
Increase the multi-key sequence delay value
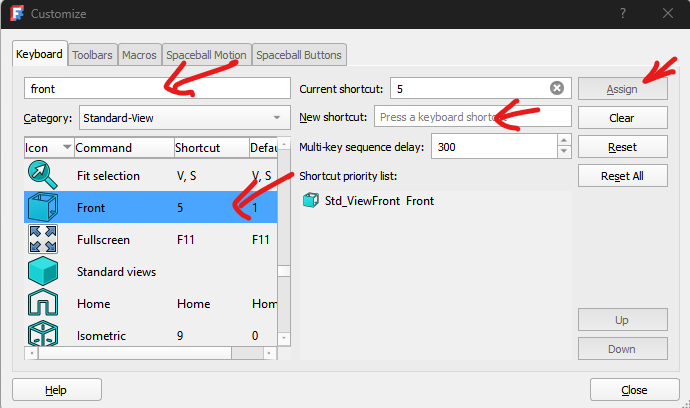[x=564, y=142]
